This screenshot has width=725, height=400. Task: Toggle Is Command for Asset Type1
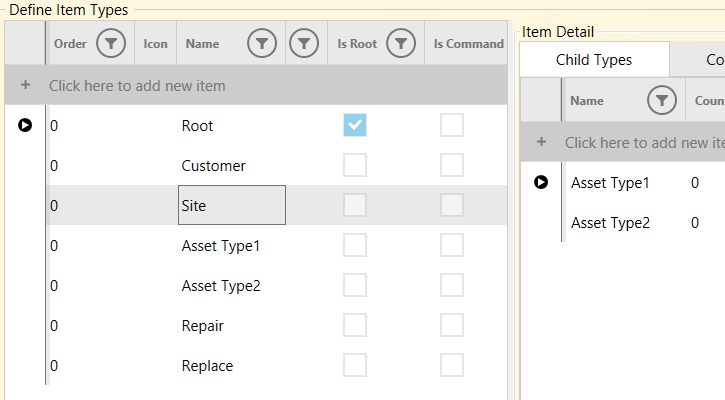coord(452,245)
